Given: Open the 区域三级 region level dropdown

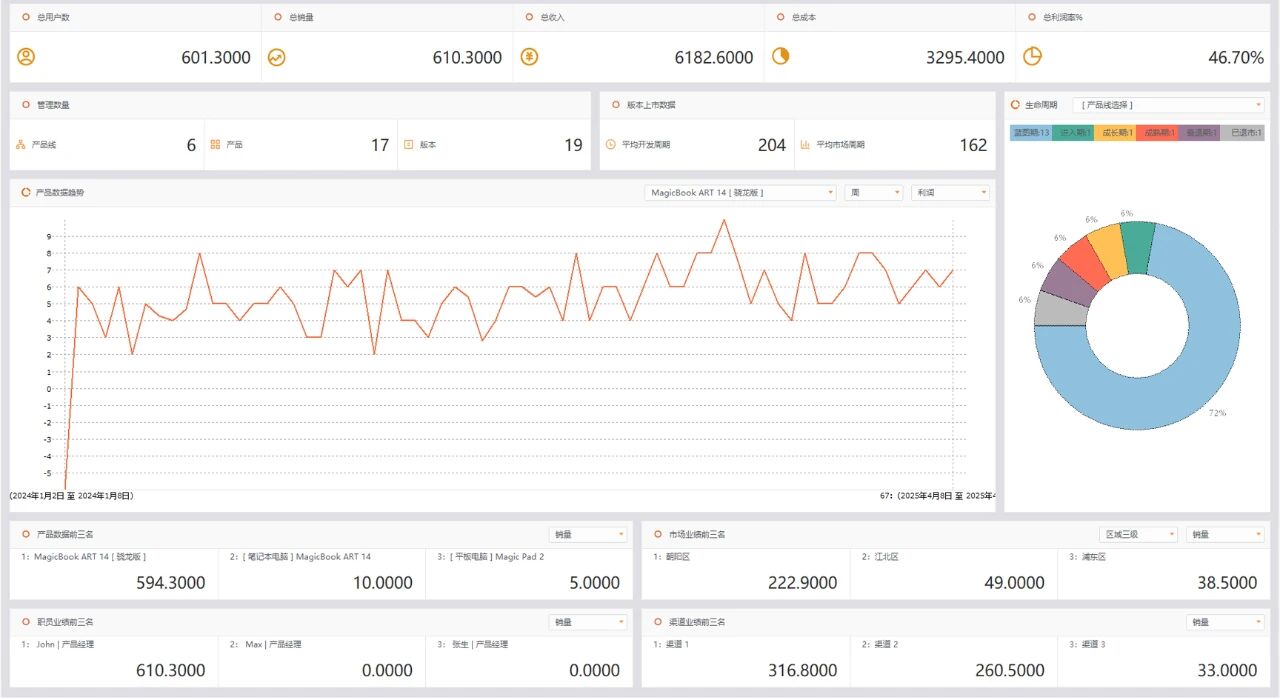Looking at the screenshot, I should click(1138, 534).
